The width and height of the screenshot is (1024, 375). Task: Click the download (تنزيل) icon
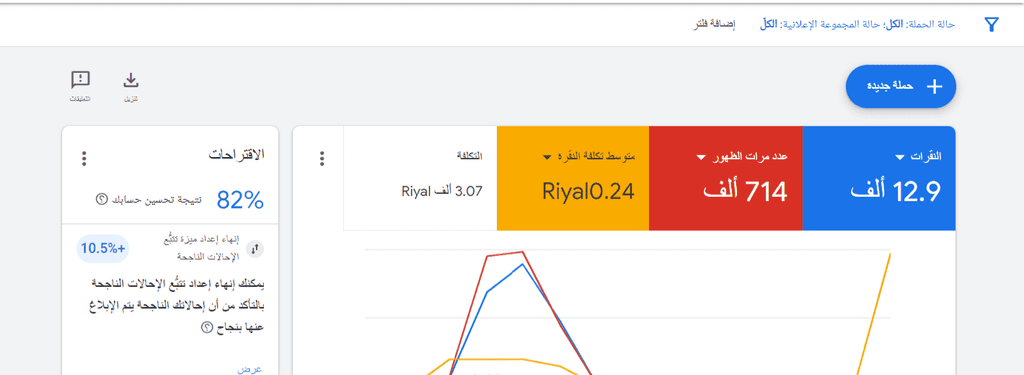[x=131, y=80]
